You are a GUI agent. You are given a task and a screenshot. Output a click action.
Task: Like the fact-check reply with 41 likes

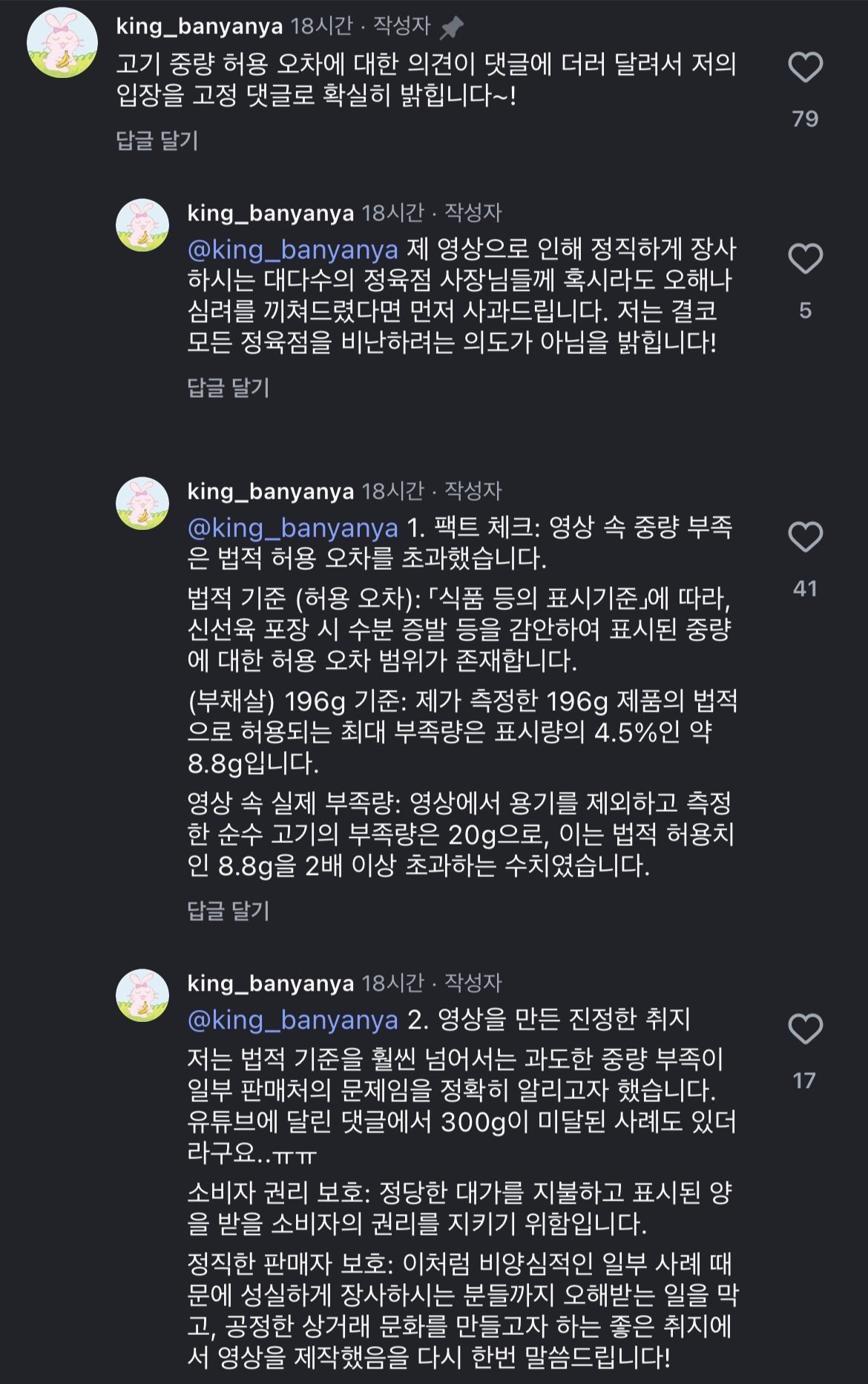[x=805, y=537]
